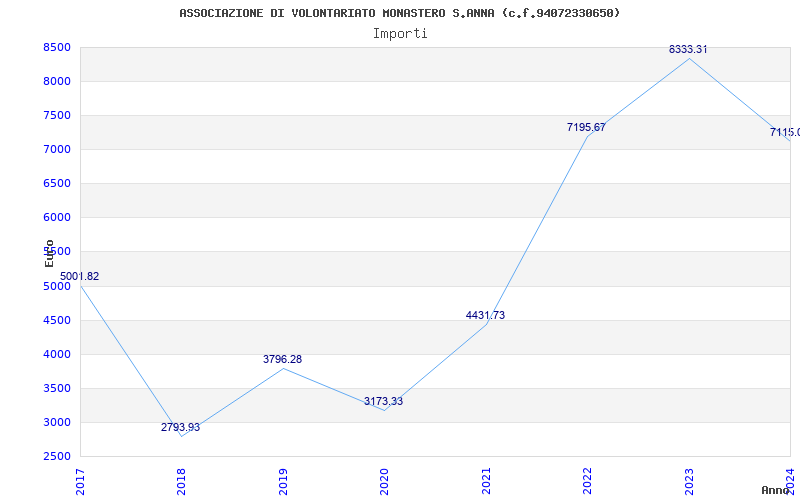Click the 3000 y-axis value
800x500 pixels.
[57, 422]
